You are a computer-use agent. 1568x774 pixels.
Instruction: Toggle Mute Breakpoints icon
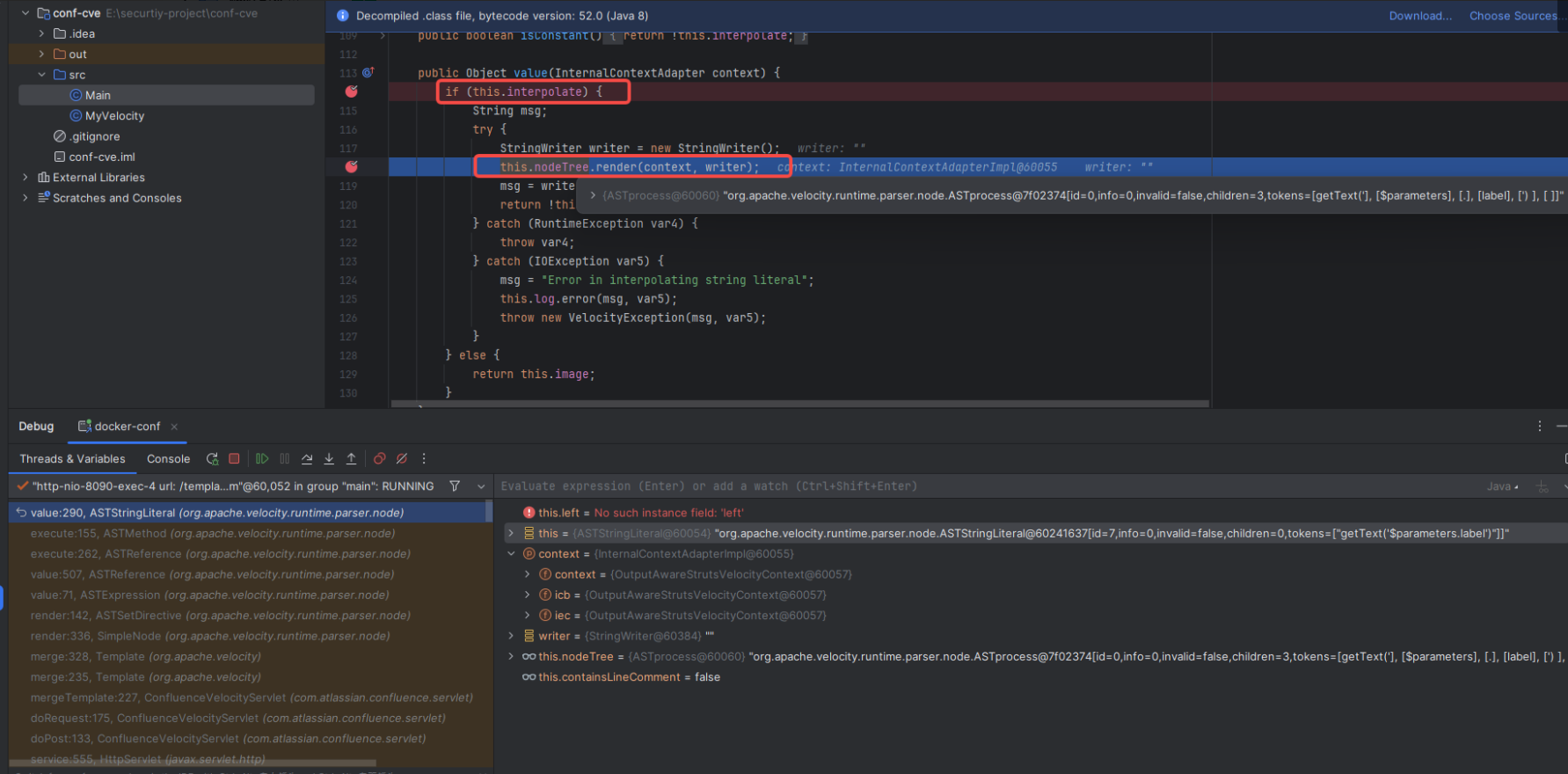[x=402, y=459]
